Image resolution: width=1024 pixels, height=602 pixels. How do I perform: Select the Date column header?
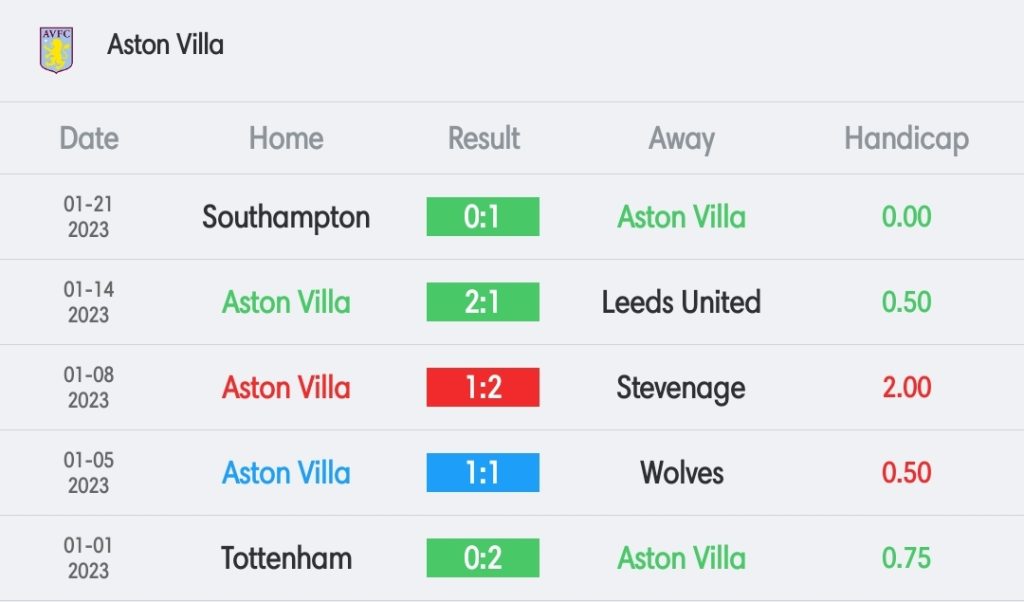(x=89, y=138)
